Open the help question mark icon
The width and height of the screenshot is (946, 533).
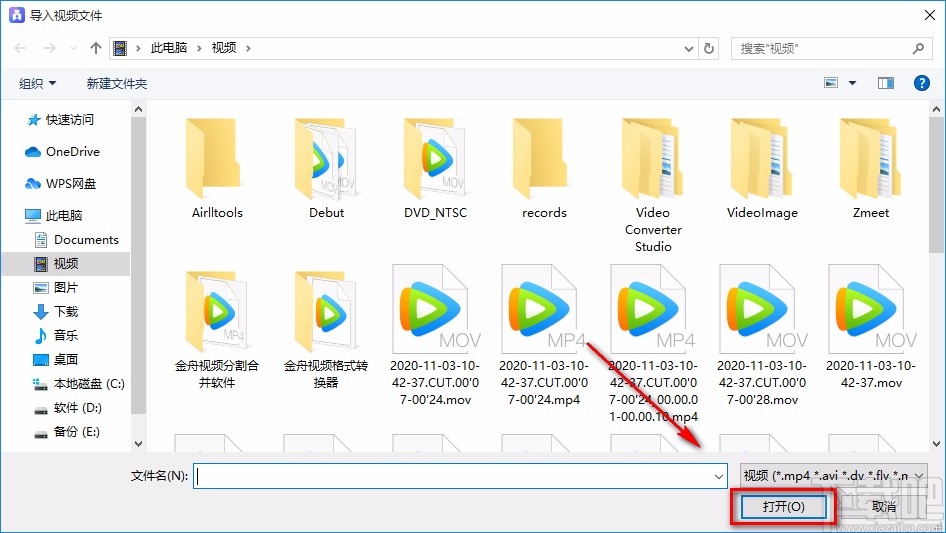pos(921,83)
